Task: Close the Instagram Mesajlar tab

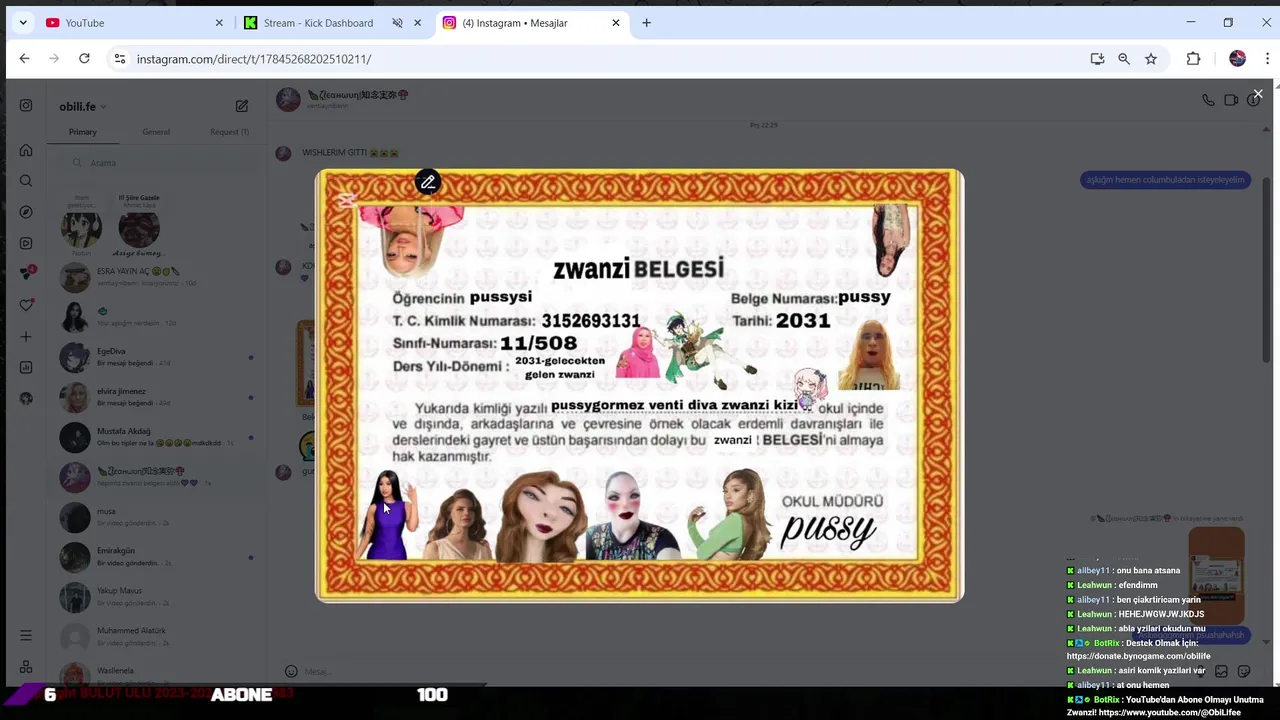Action: tap(616, 23)
